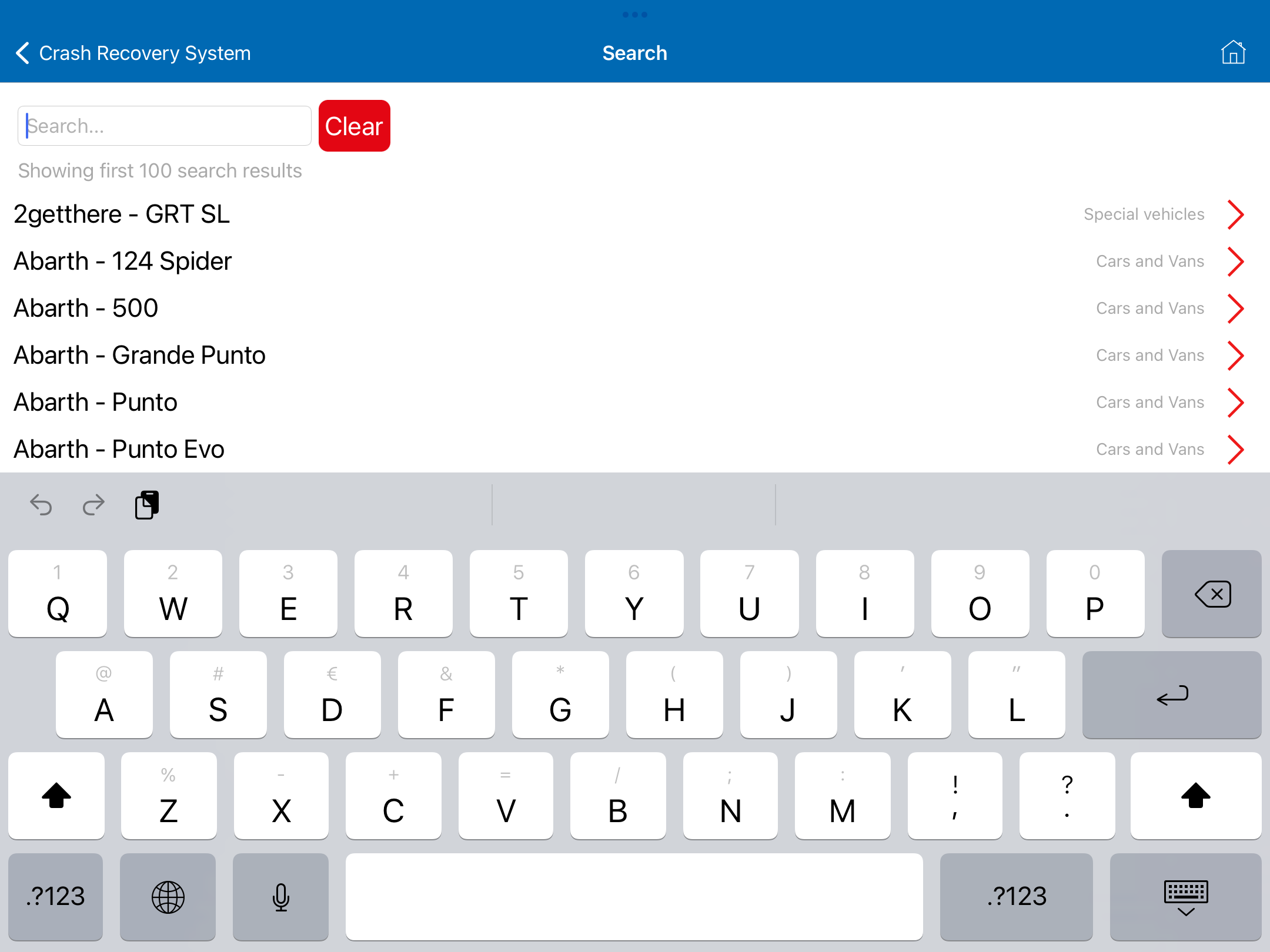
Task: Expand chevron for Abarth - Punto Evo
Action: click(x=1236, y=449)
